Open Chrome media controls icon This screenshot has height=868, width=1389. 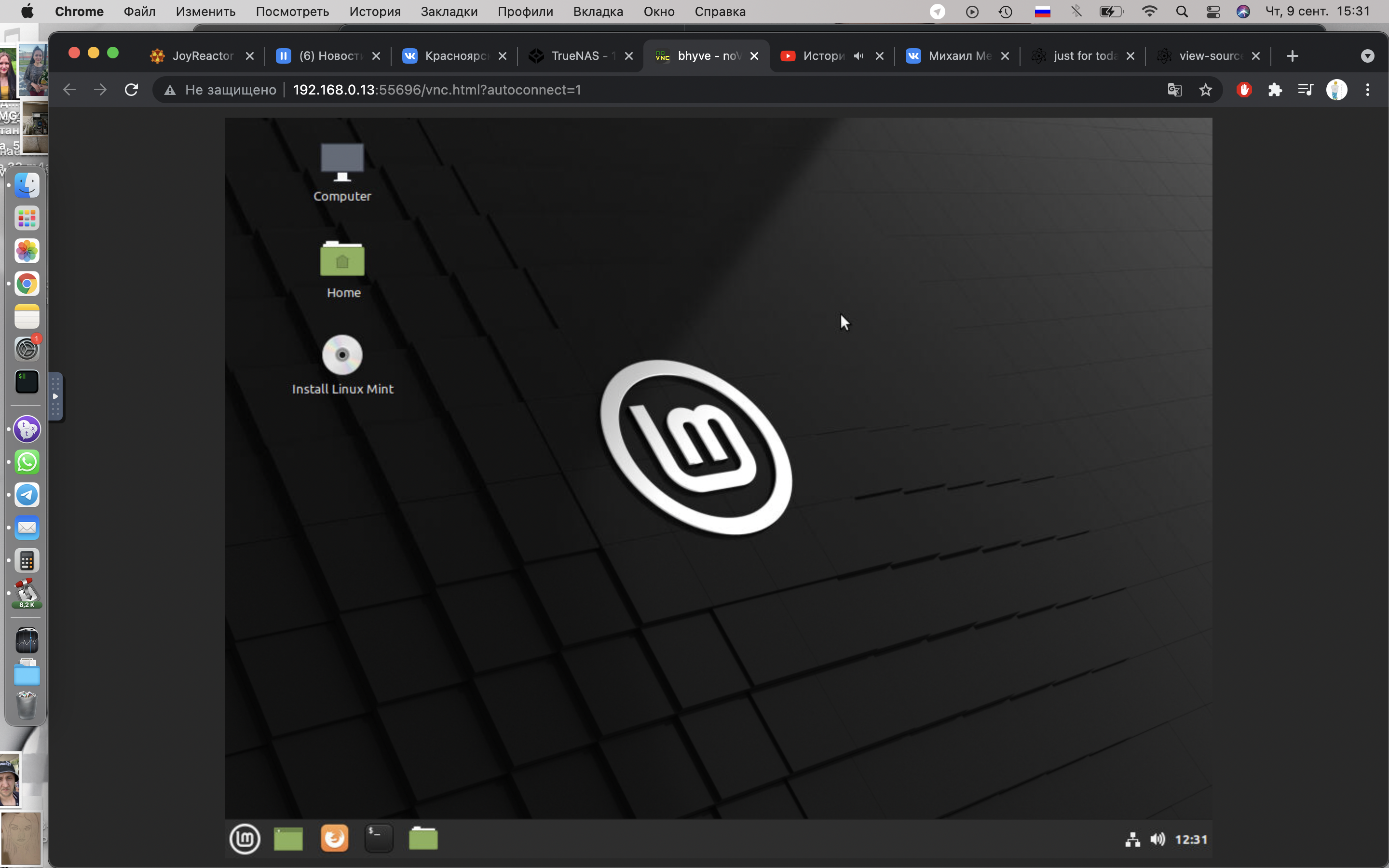point(1305,90)
